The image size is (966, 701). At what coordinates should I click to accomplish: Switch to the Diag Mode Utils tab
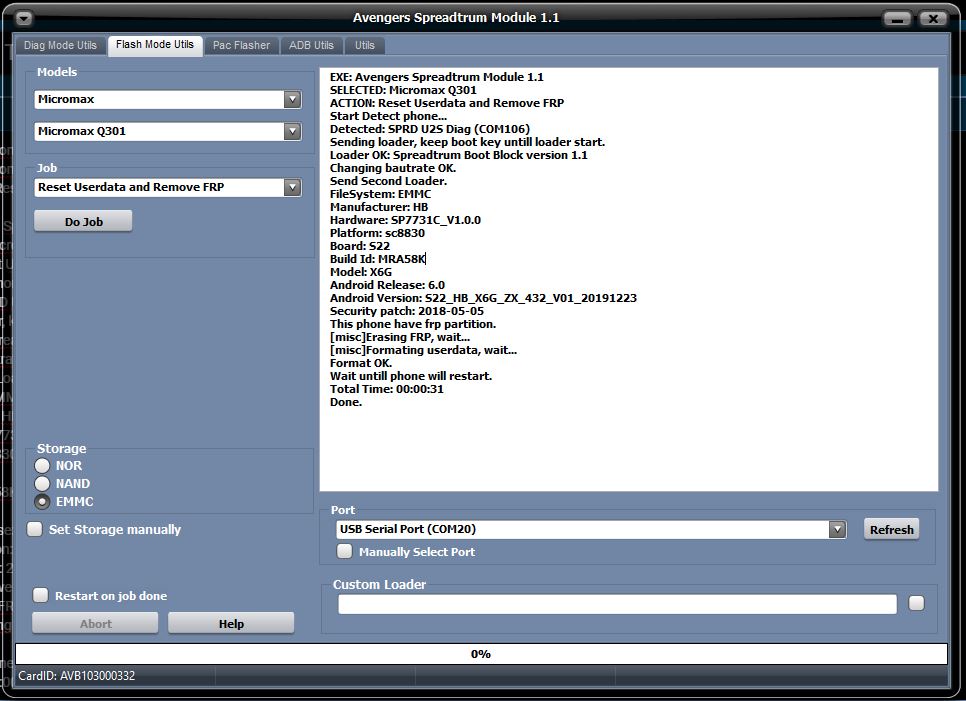point(60,45)
